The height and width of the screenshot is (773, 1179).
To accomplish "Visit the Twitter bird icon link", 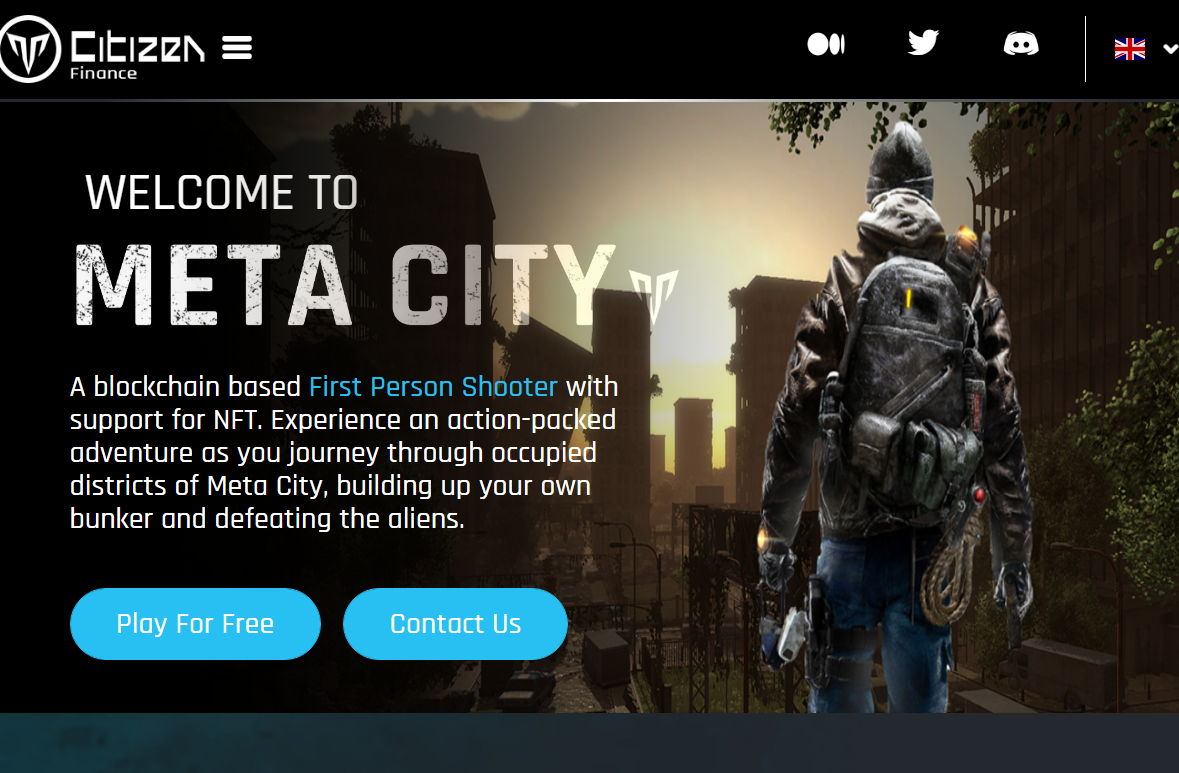I will tap(923, 43).
